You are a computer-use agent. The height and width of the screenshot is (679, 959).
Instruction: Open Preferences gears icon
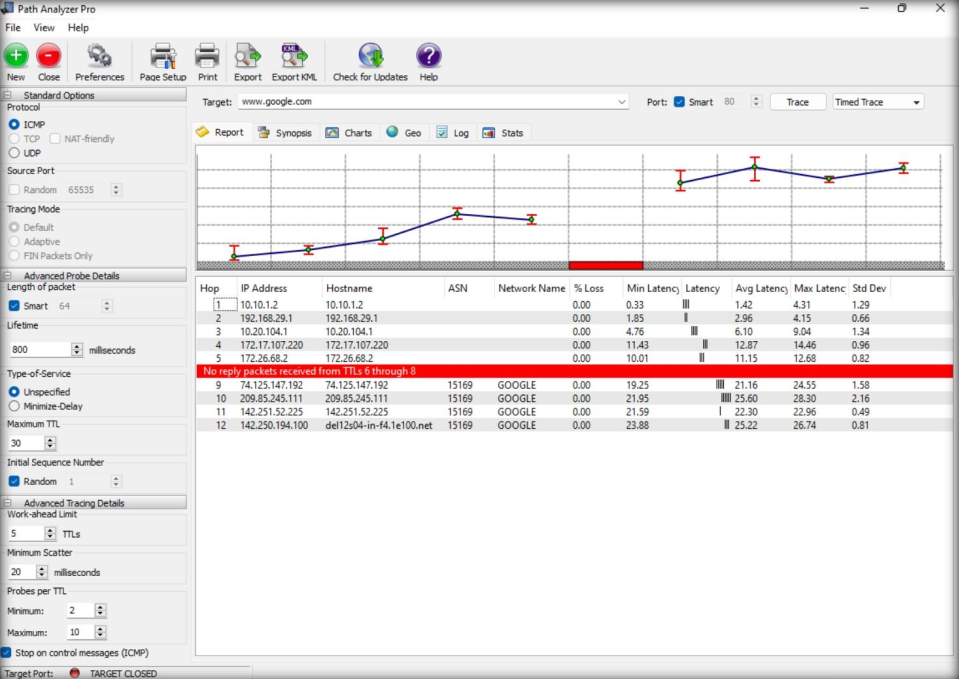coord(99,56)
